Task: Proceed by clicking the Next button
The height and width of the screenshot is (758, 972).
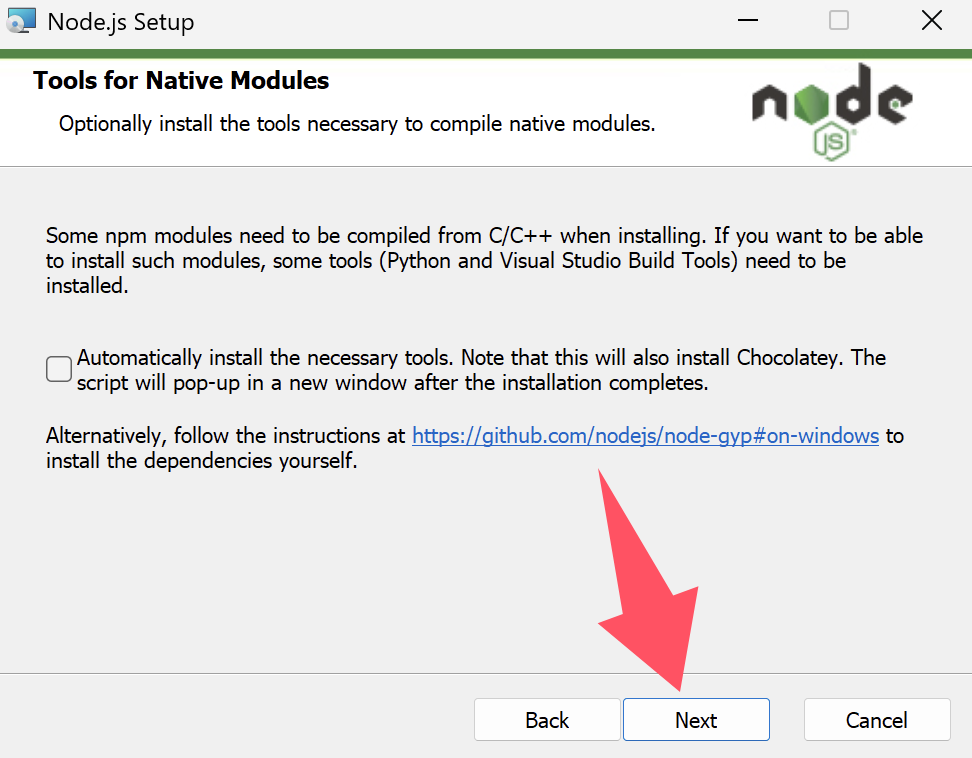Action: tap(696, 720)
